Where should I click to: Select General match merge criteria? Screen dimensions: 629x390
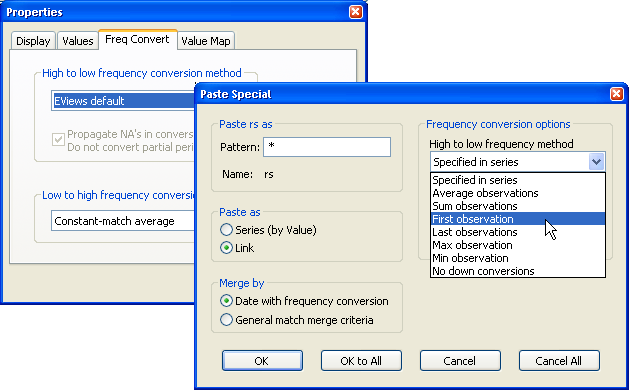(x=226, y=320)
